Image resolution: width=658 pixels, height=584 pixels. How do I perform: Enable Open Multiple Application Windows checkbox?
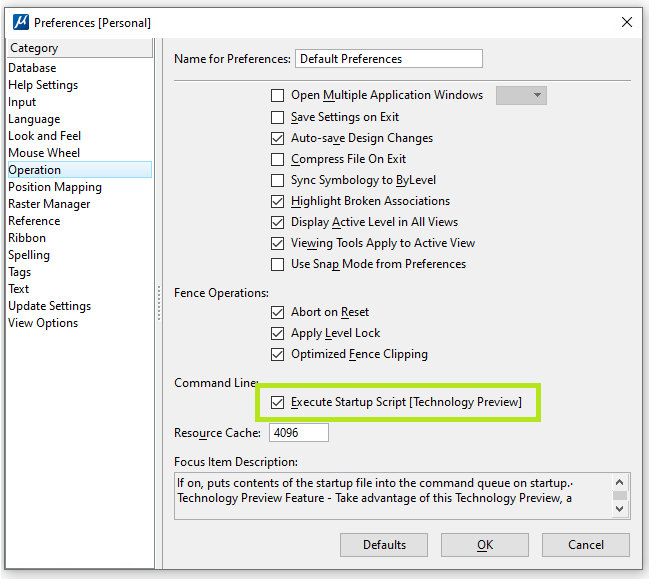(277, 96)
